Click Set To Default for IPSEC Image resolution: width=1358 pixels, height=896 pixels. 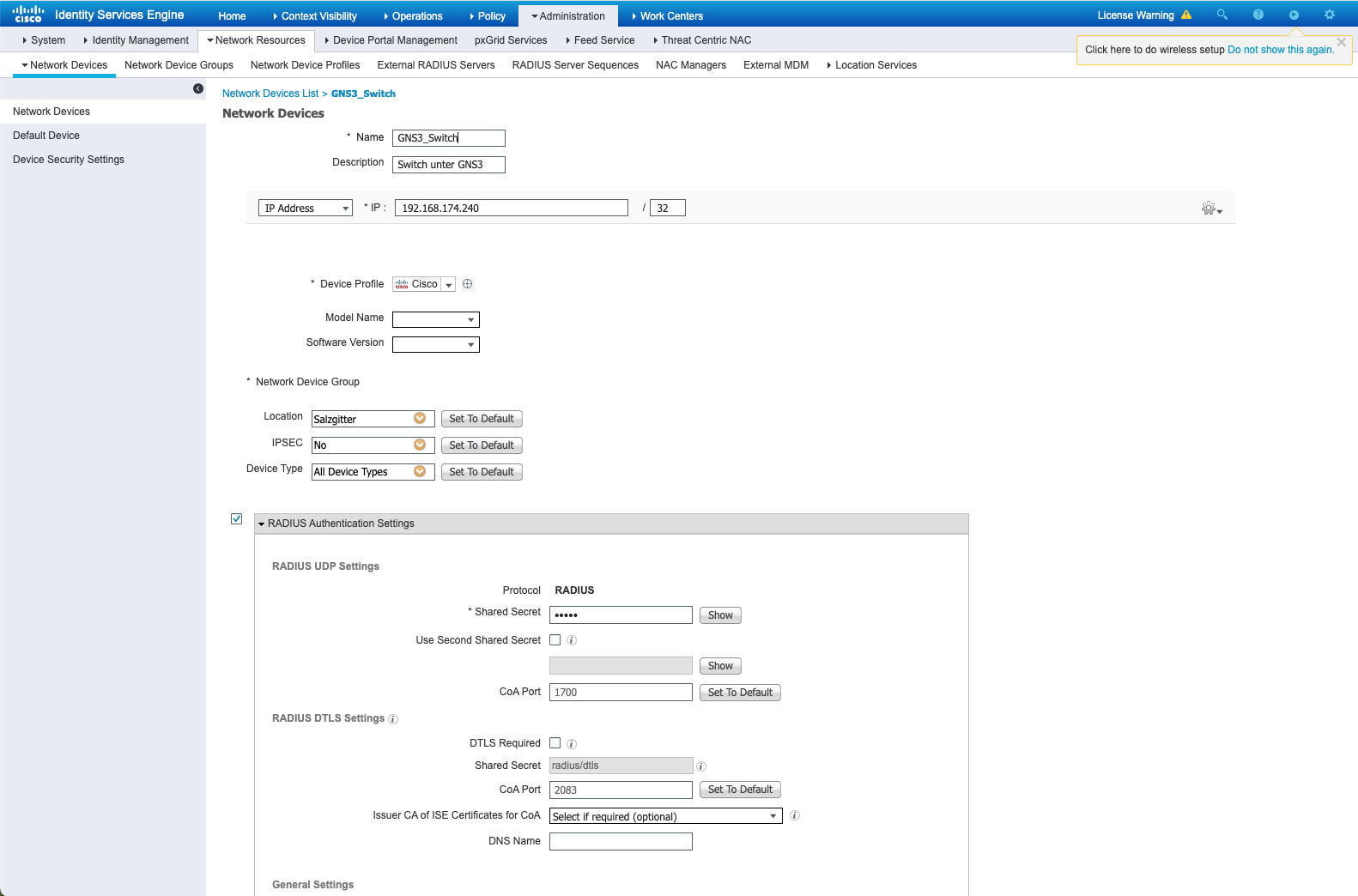tap(482, 445)
